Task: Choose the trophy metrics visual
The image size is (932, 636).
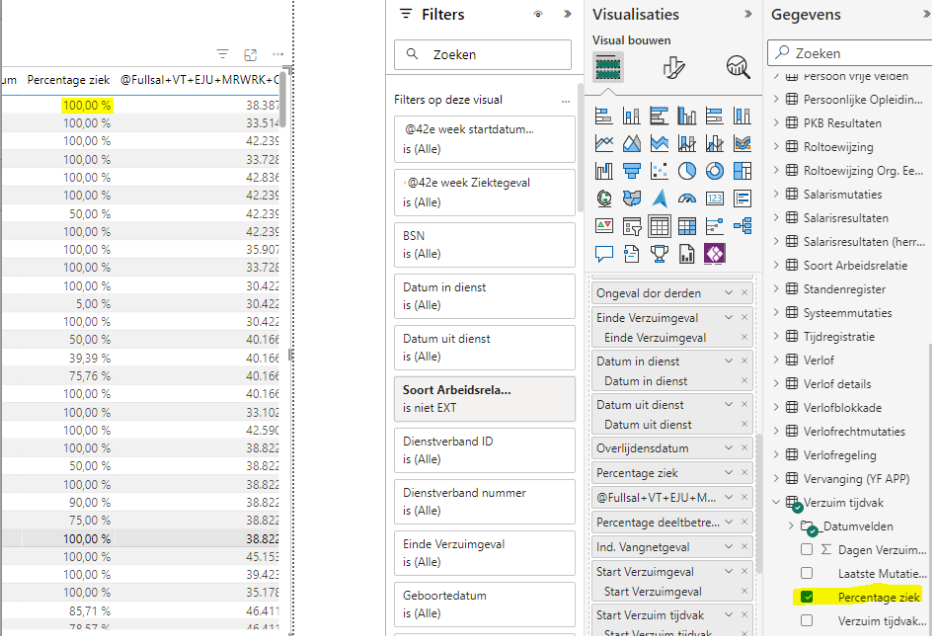Action: pos(659,254)
